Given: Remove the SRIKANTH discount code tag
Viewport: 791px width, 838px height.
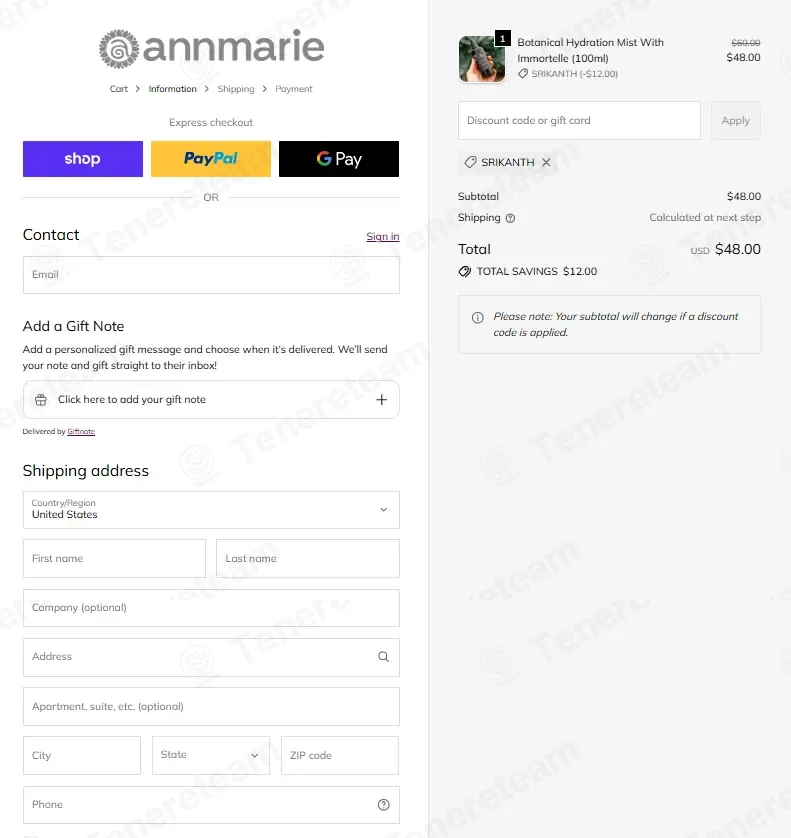Looking at the screenshot, I should click(546, 162).
